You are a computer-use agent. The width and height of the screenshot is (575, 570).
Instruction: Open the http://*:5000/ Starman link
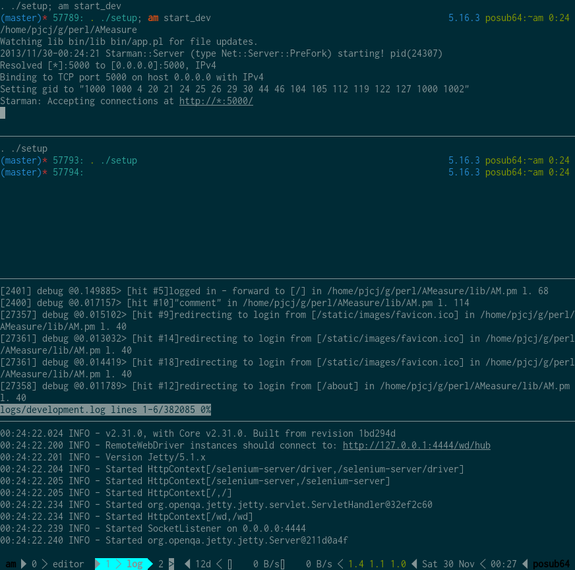(216, 101)
